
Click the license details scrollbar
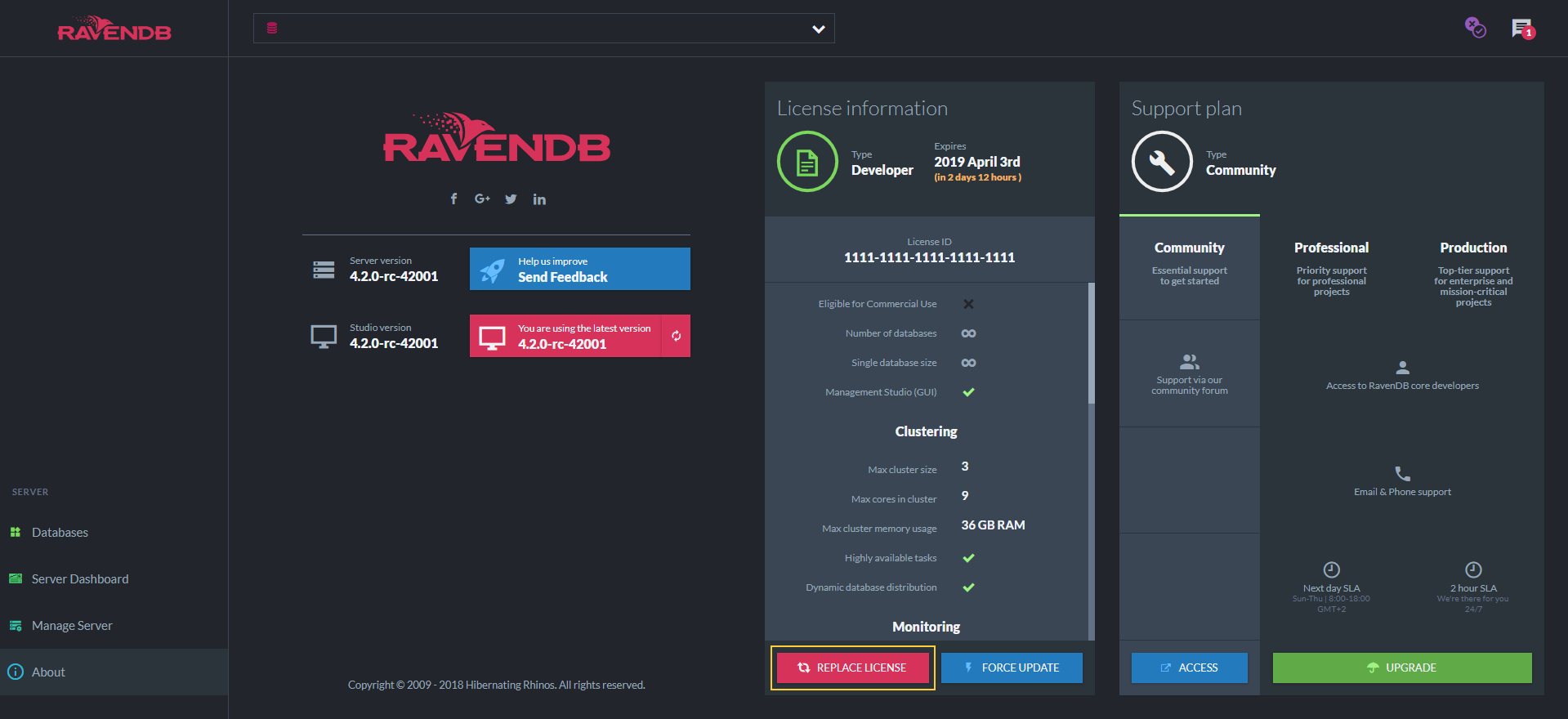click(1091, 343)
